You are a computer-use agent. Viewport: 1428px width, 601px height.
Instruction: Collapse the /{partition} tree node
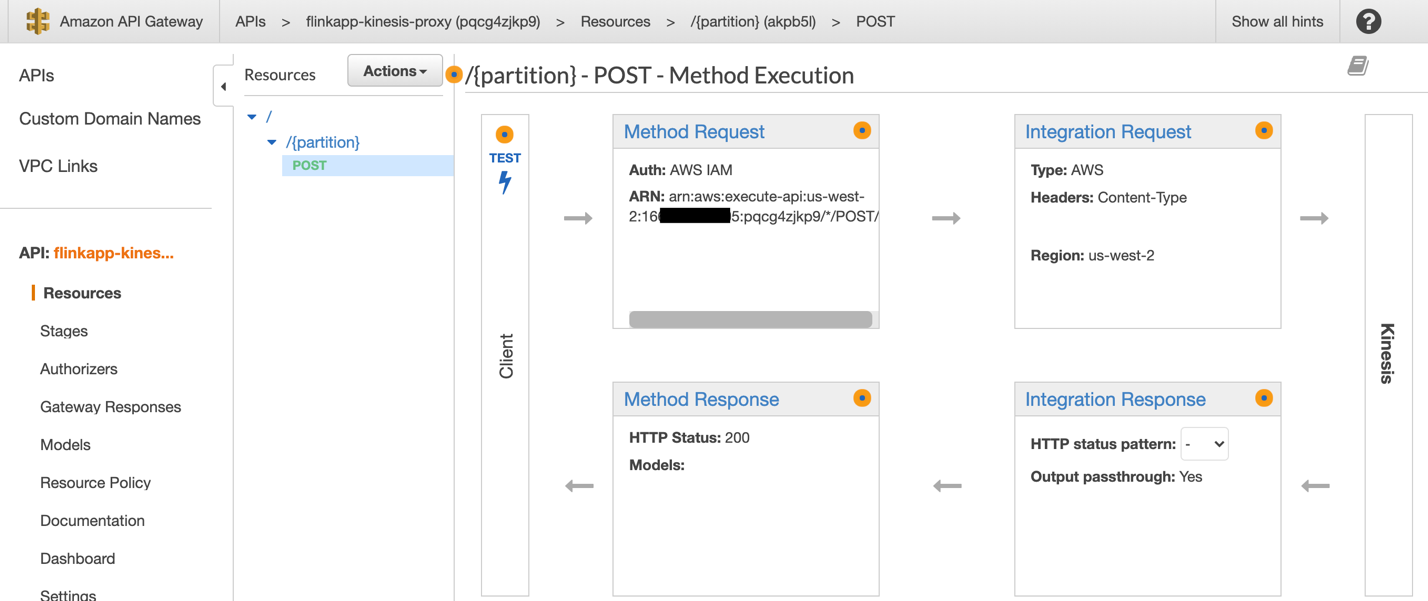click(272, 142)
